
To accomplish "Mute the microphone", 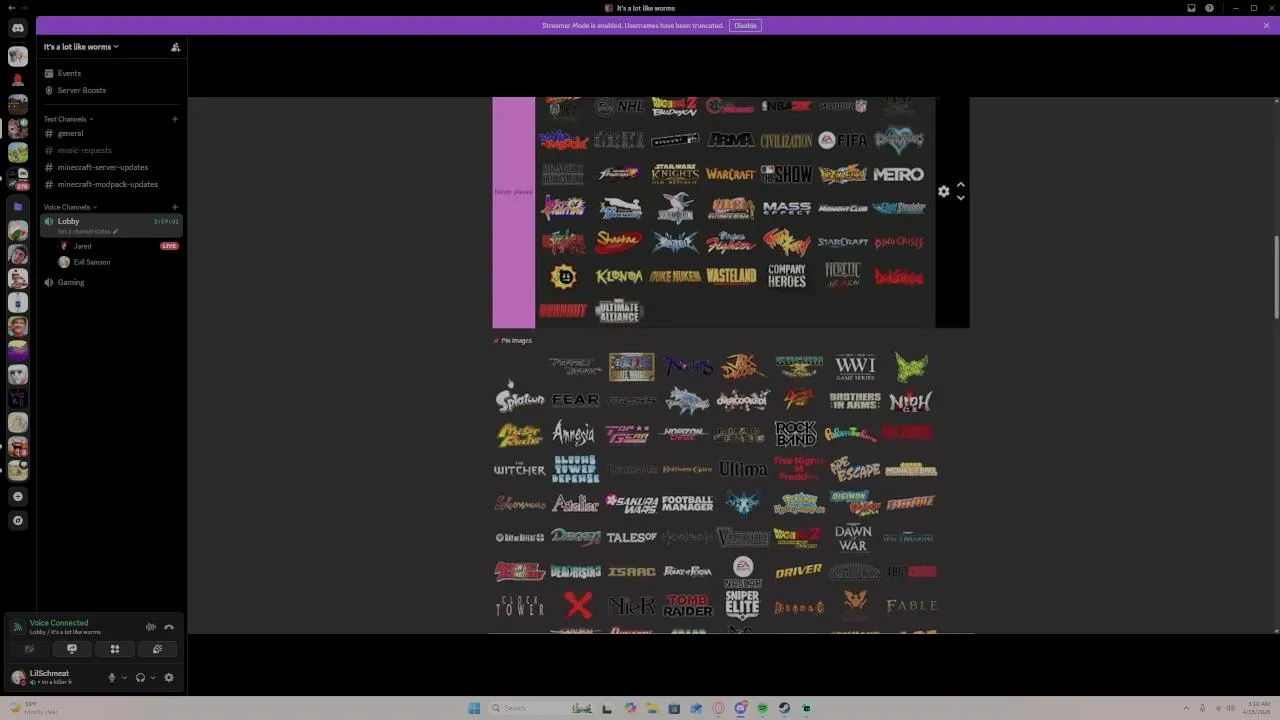I will click(x=112, y=677).
